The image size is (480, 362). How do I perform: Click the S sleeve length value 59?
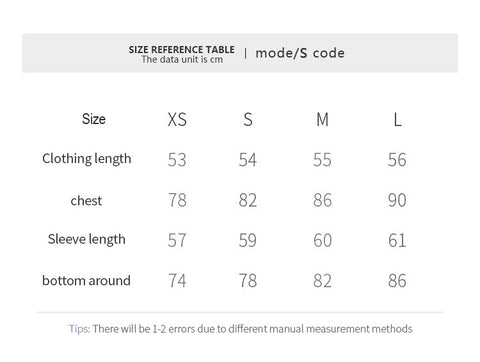[x=248, y=240]
